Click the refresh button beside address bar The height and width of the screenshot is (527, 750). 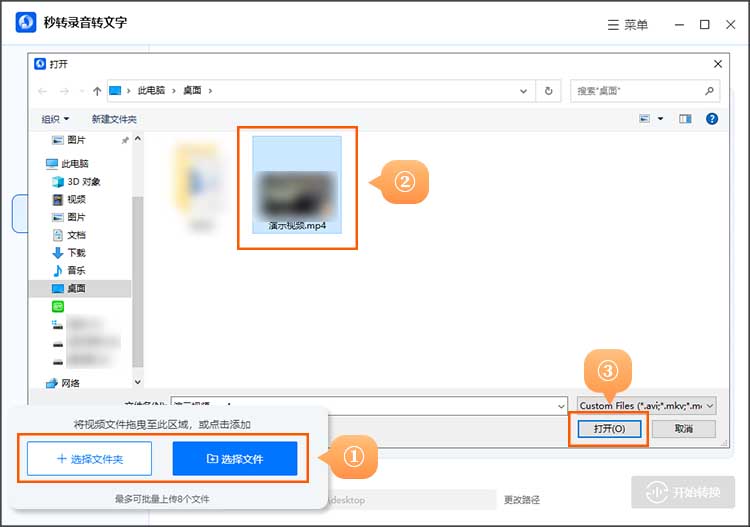tap(548, 91)
